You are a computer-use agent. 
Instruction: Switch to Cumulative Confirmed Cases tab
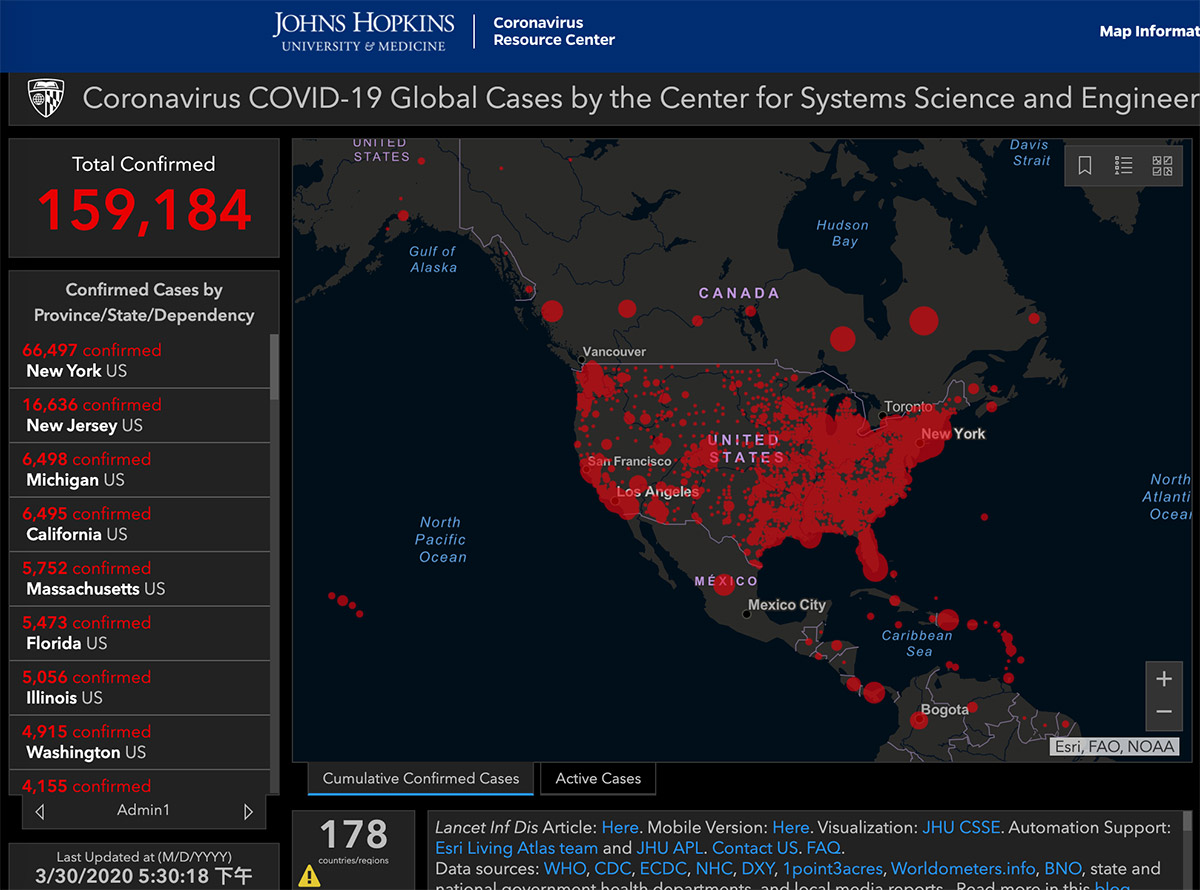pyautogui.click(x=421, y=778)
